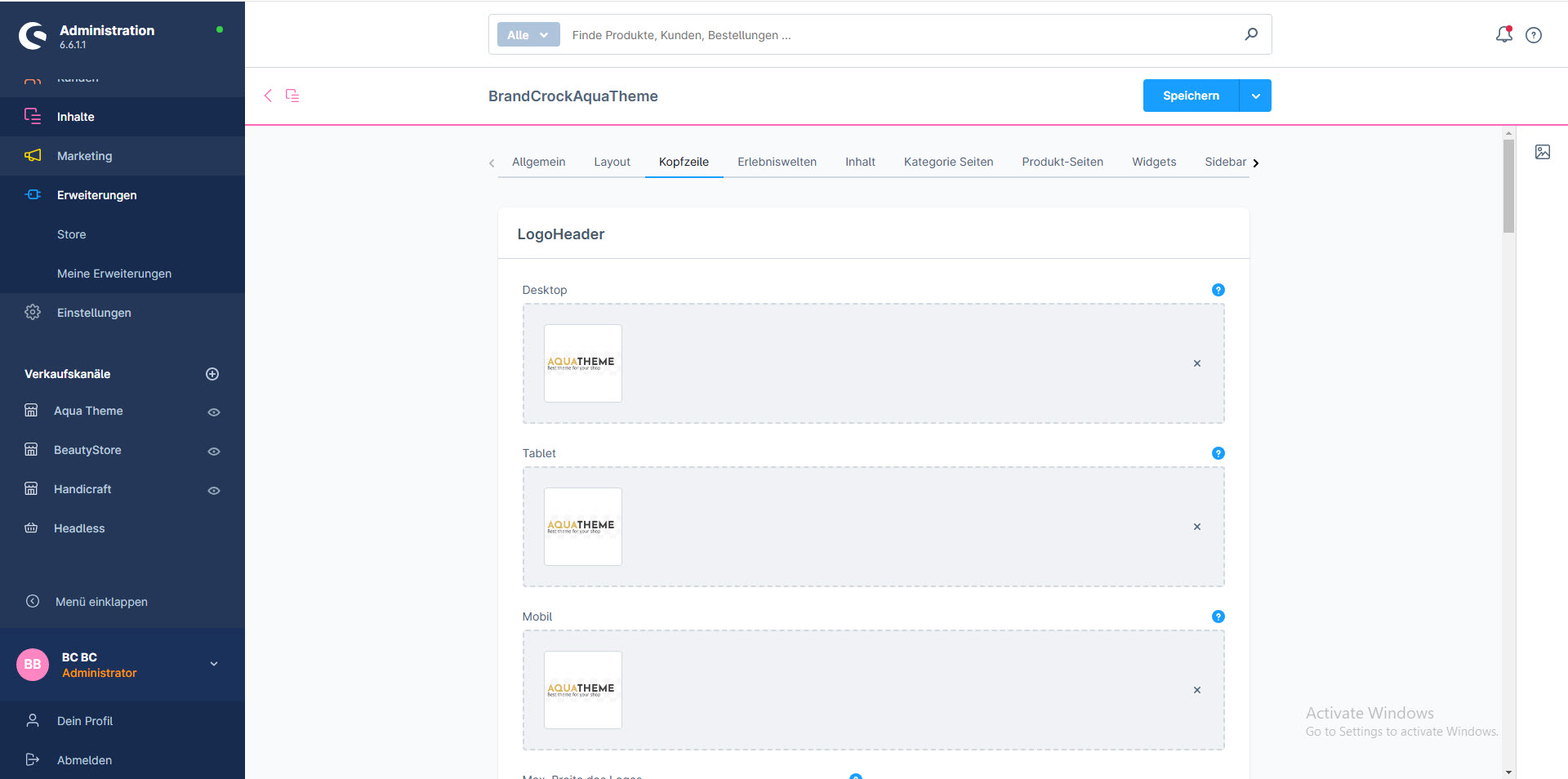1568x779 pixels.
Task: Open the Alle search filter dropdown
Action: pos(528,35)
